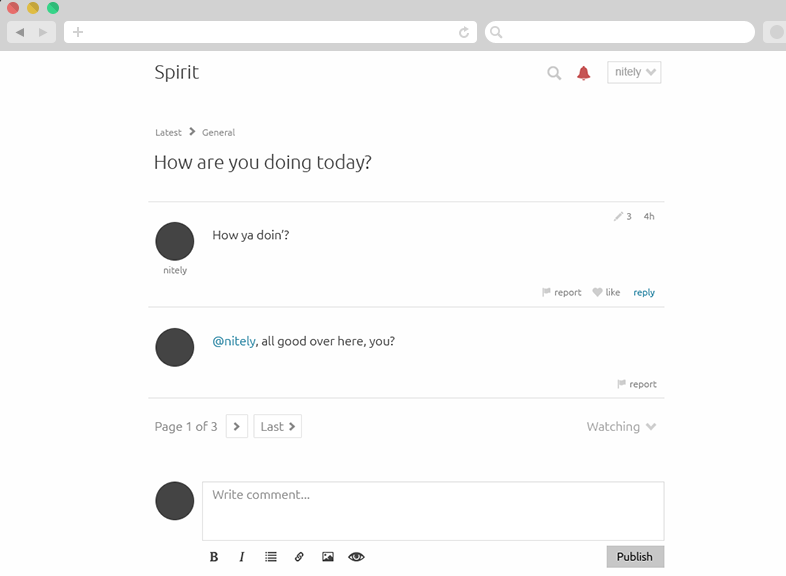Go to next page with chevron button

tap(237, 427)
